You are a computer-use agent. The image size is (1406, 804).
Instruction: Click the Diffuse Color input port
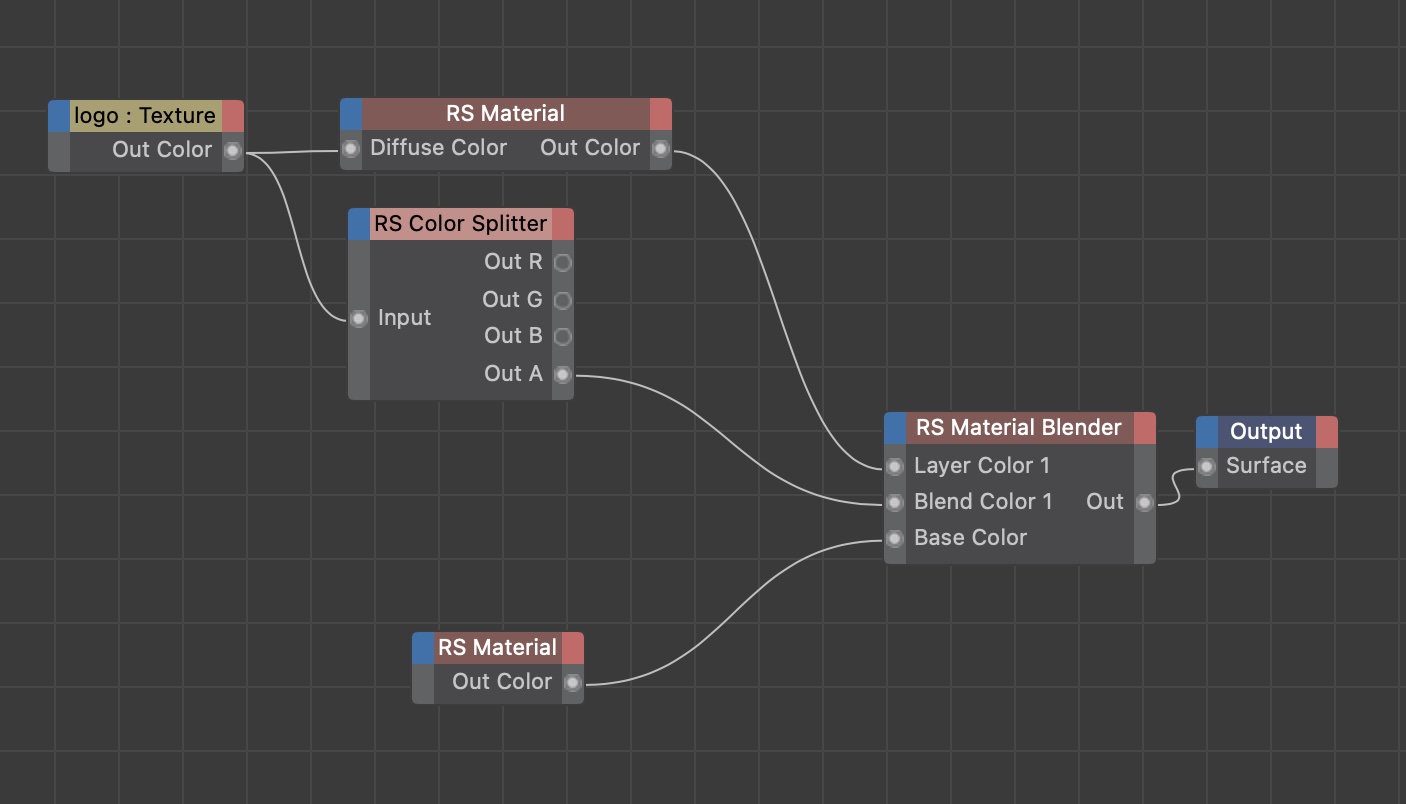pyautogui.click(x=351, y=149)
